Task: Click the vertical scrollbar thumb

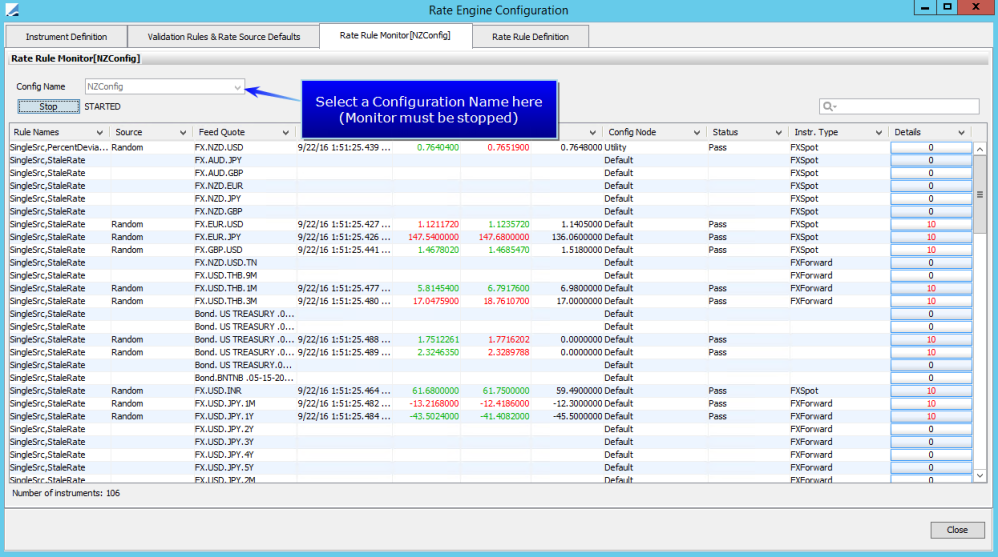Action: tap(980, 195)
